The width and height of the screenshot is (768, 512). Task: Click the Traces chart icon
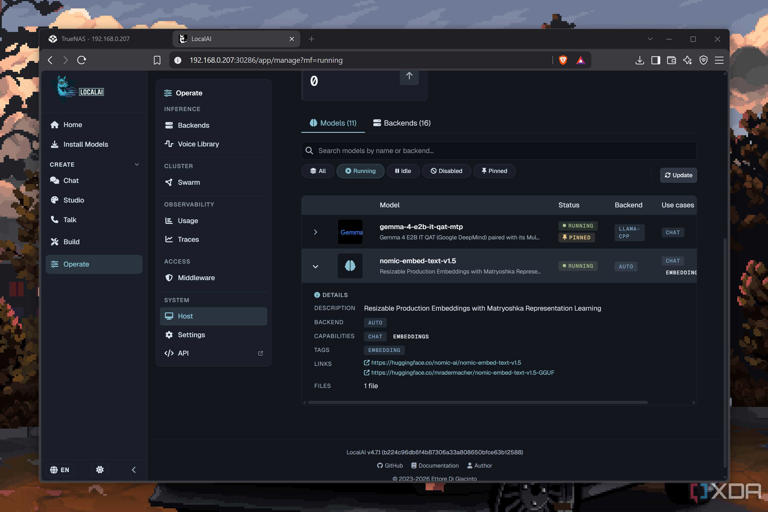tap(168, 239)
